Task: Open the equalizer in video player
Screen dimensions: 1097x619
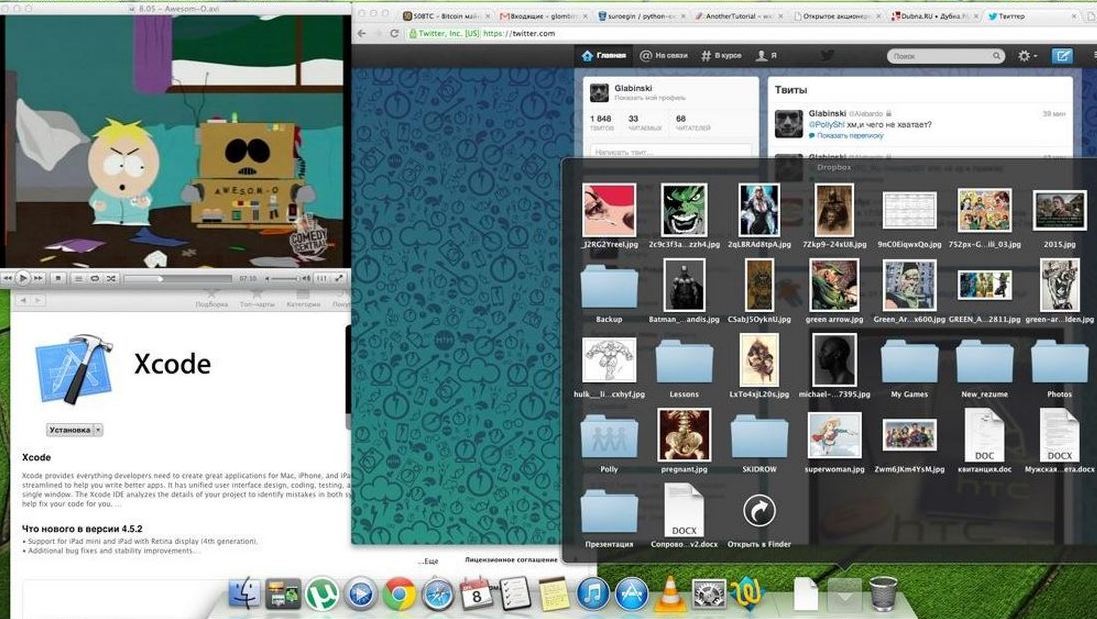Action: click(x=322, y=278)
